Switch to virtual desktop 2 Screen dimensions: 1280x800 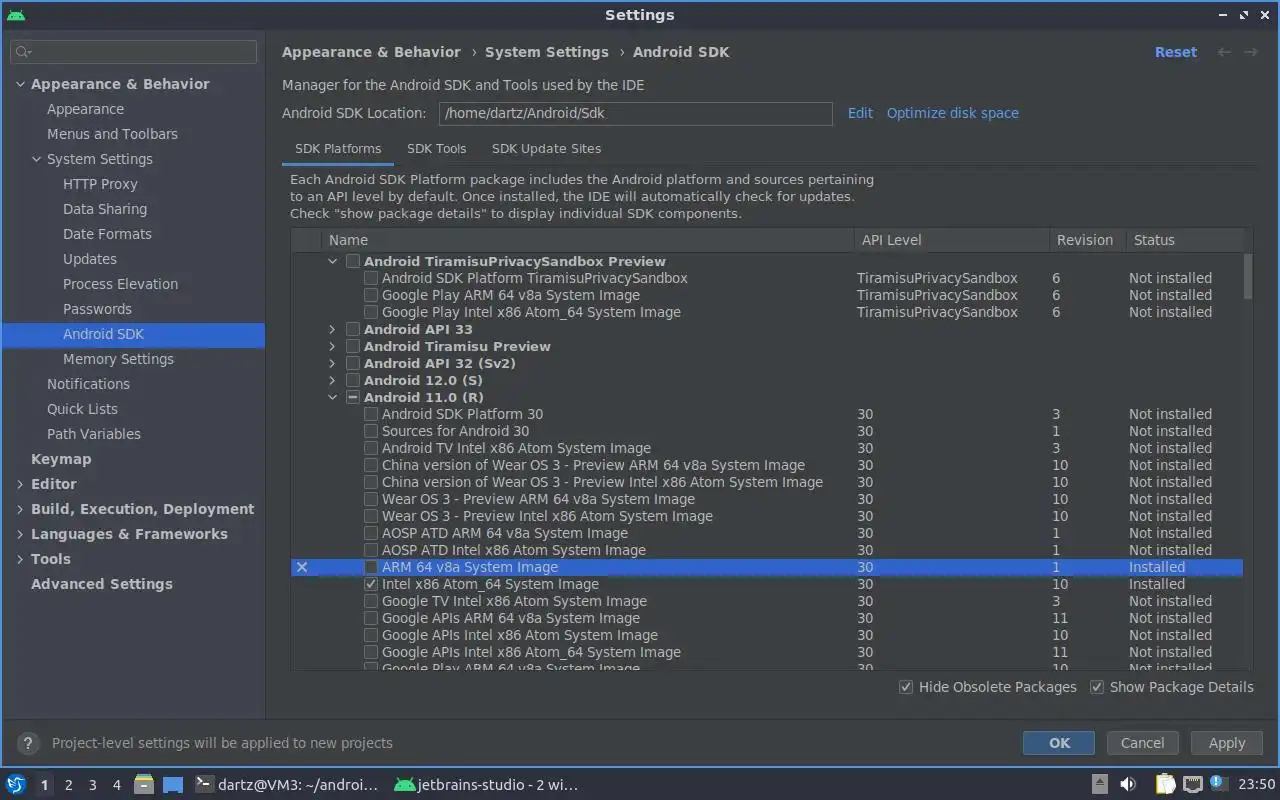[68, 785]
